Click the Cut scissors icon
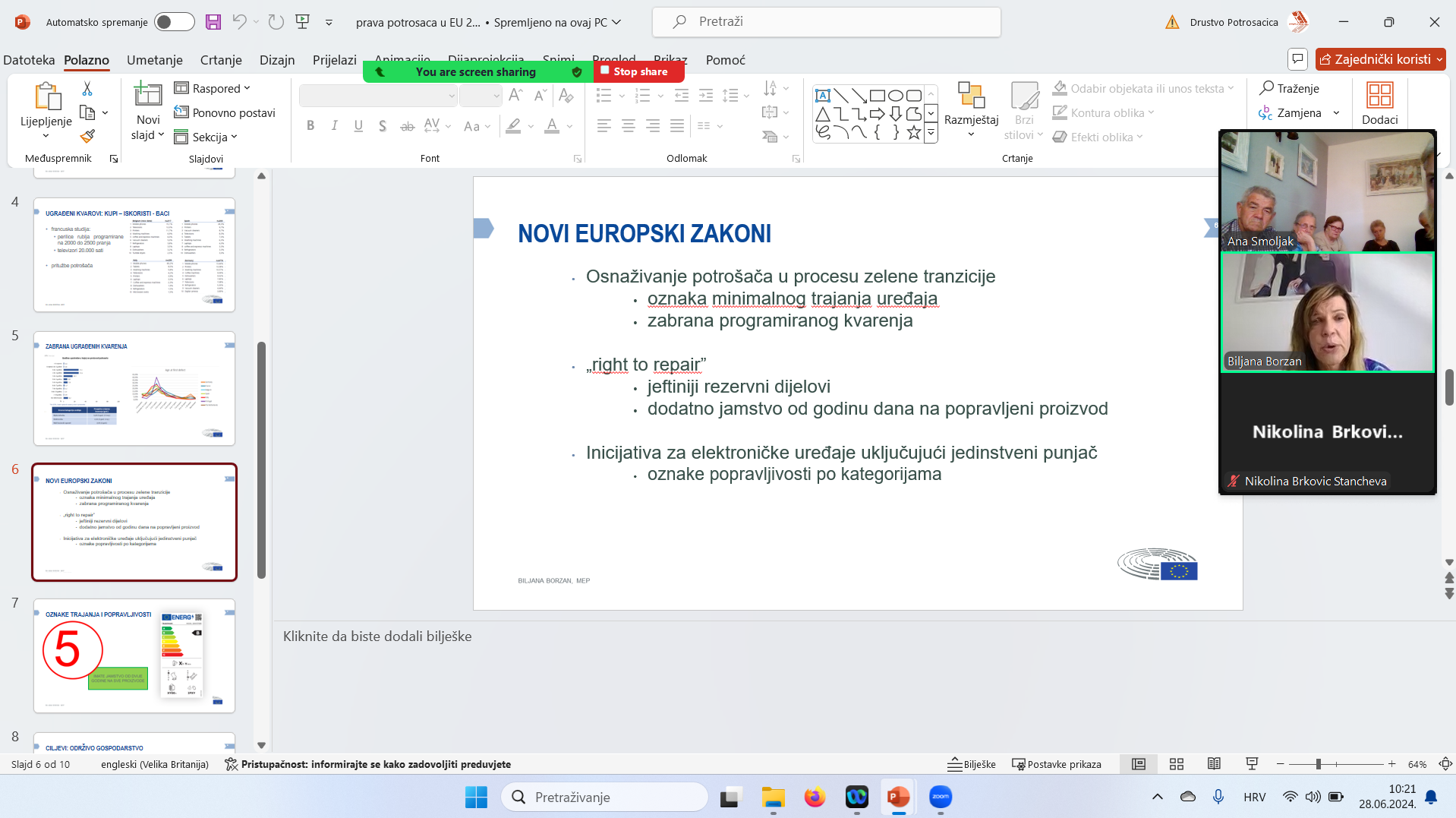 point(87,89)
